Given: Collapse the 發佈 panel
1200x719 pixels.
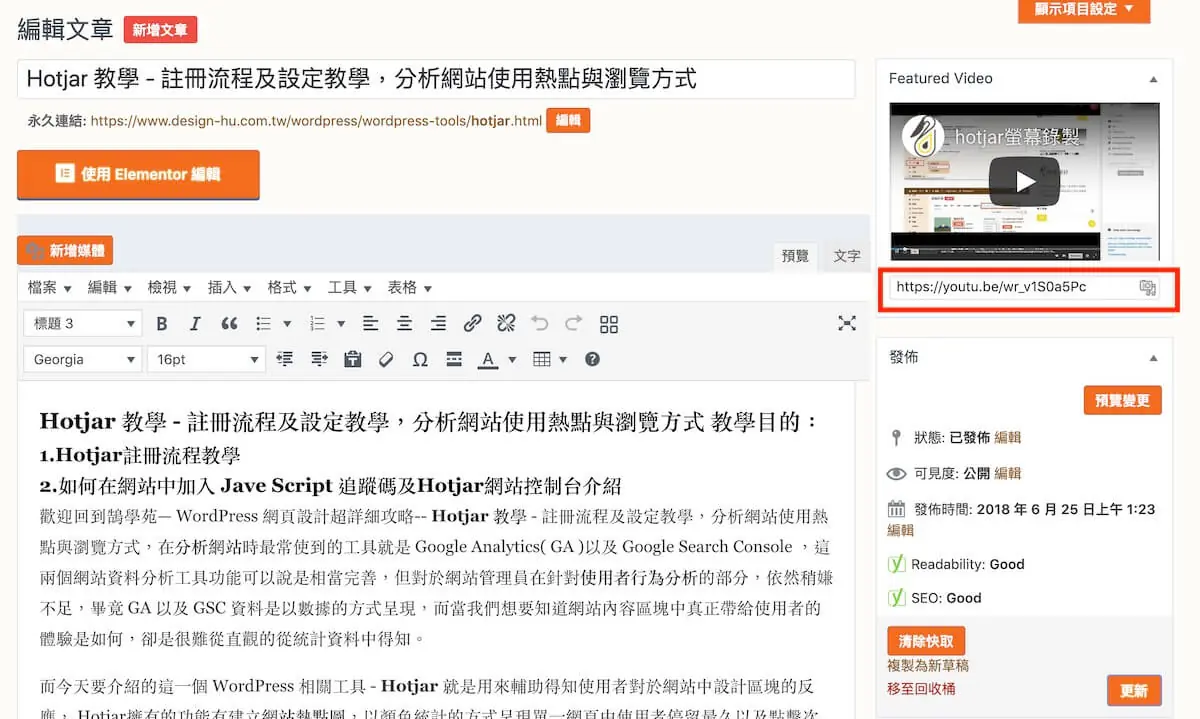Looking at the screenshot, I should [x=1153, y=358].
